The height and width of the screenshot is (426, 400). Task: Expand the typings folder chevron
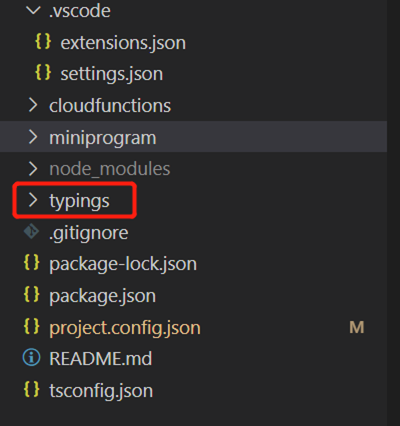click(x=33, y=200)
